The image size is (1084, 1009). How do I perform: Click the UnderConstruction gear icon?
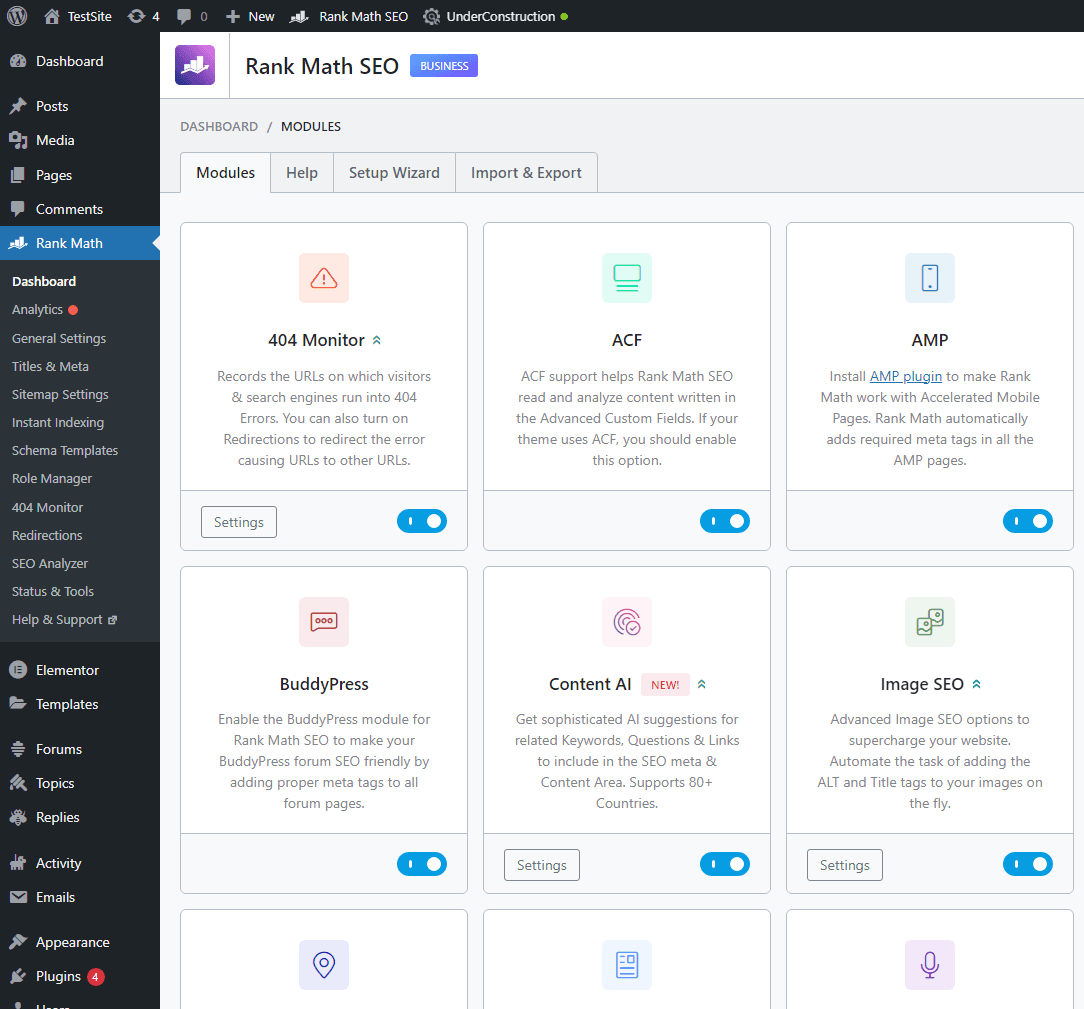point(431,17)
